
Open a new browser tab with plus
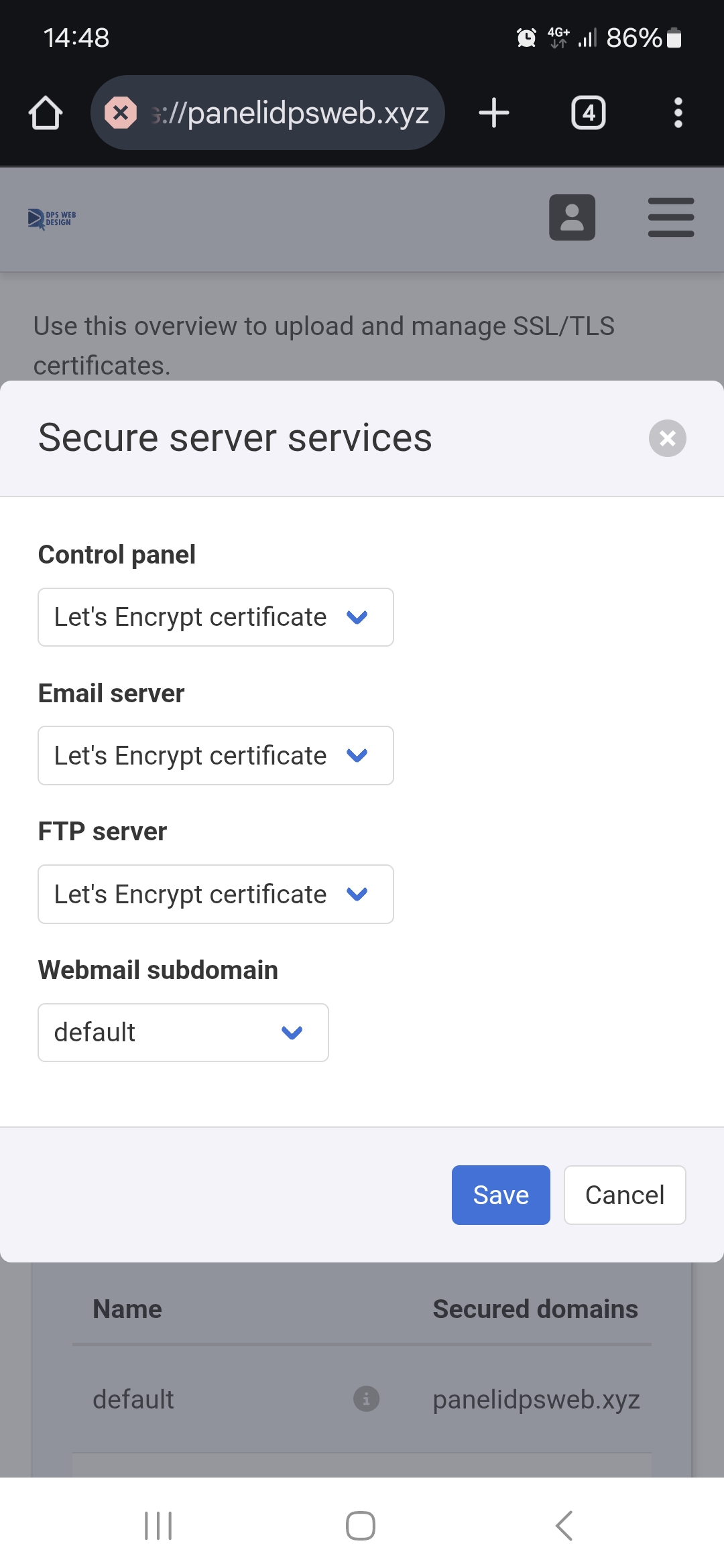(494, 113)
